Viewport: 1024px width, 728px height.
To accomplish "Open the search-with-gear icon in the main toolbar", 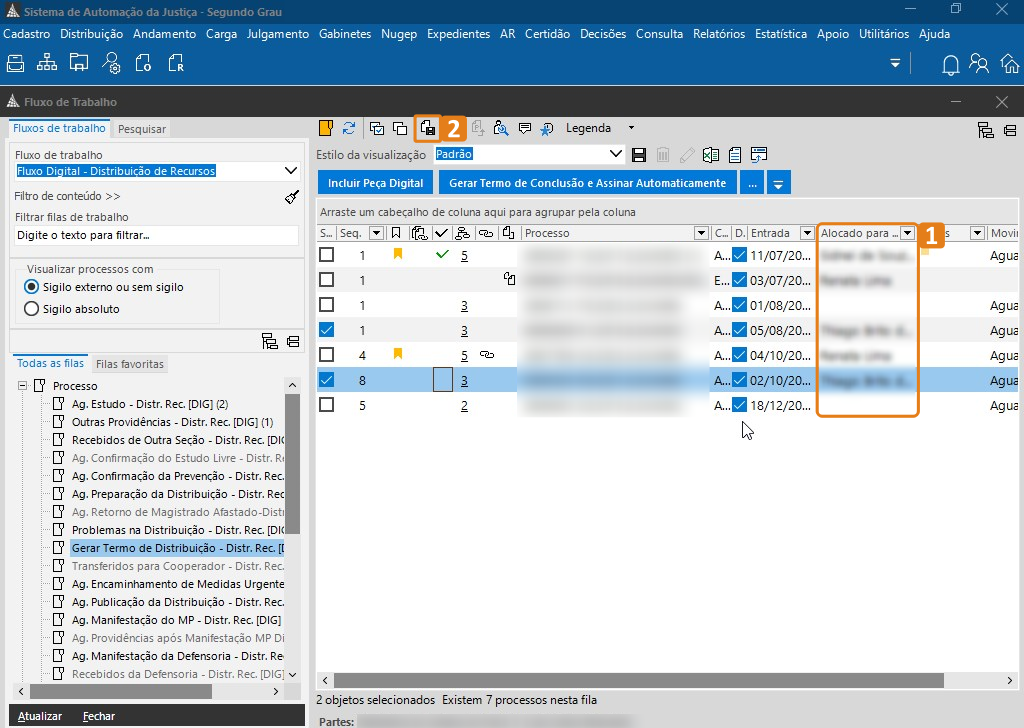I will click(111, 63).
